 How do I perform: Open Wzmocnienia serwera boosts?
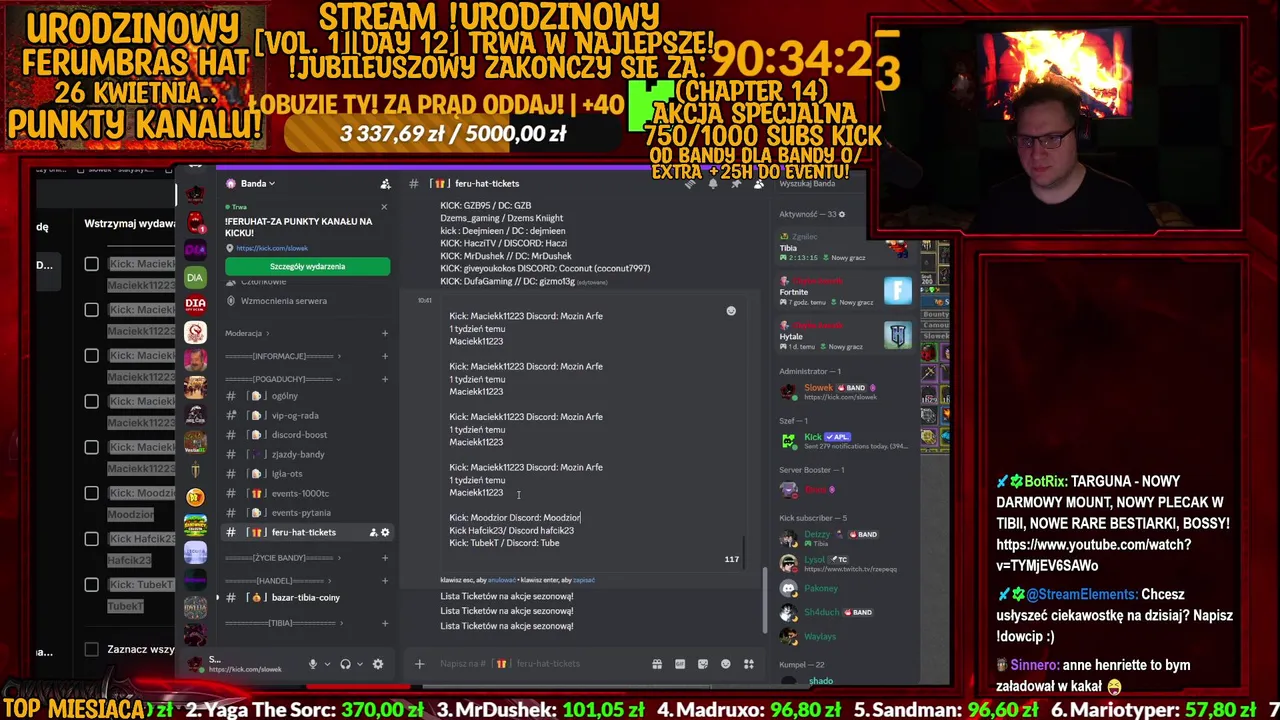click(x=283, y=301)
